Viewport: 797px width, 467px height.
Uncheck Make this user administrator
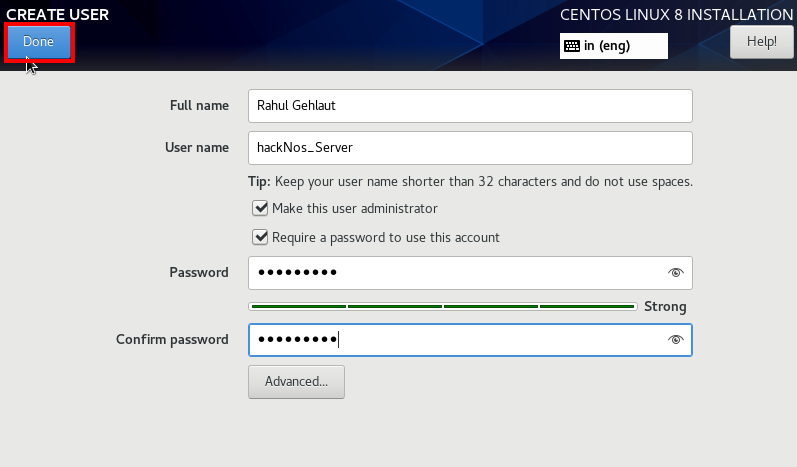pyautogui.click(x=260, y=208)
